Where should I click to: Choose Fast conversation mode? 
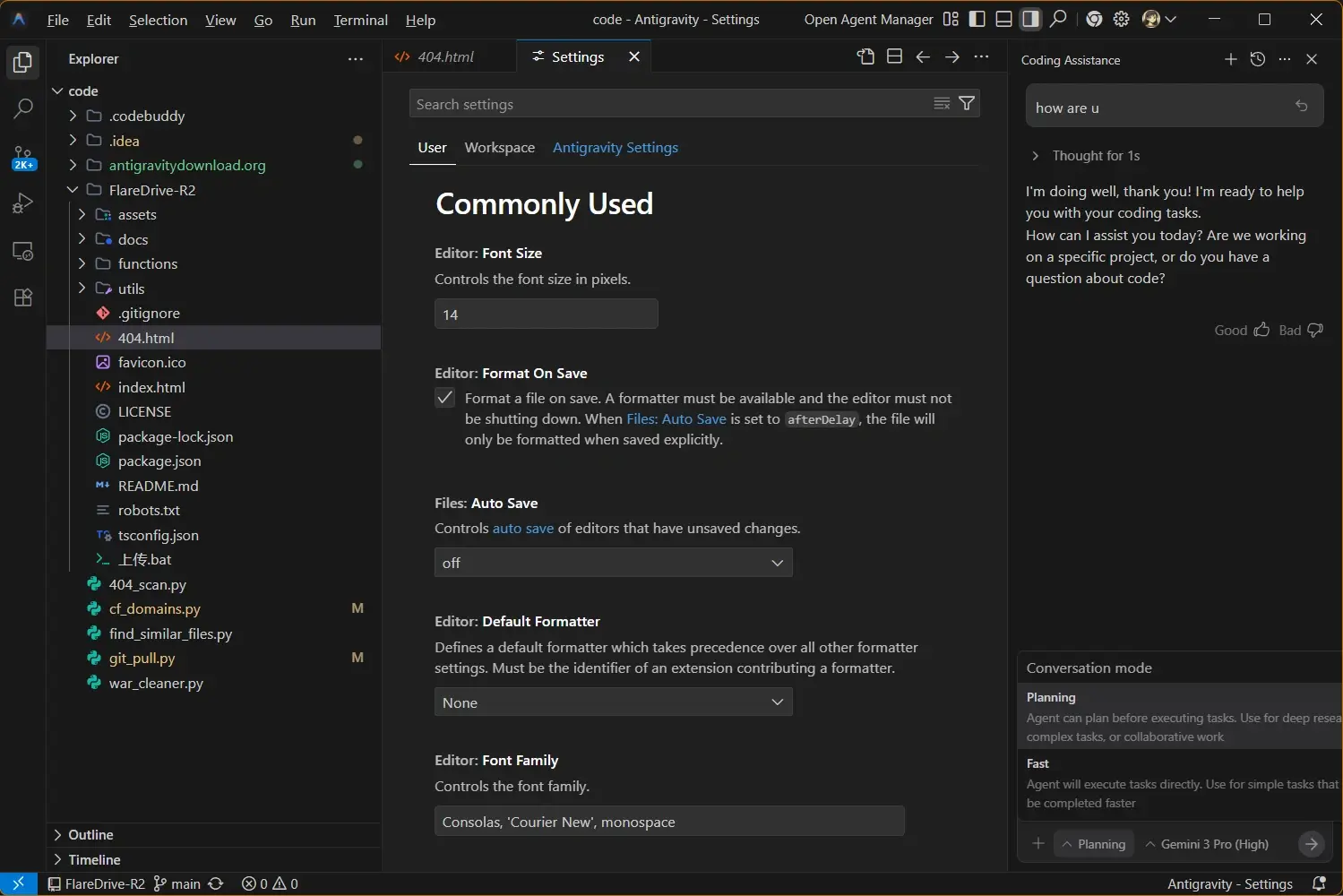(x=1180, y=783)
